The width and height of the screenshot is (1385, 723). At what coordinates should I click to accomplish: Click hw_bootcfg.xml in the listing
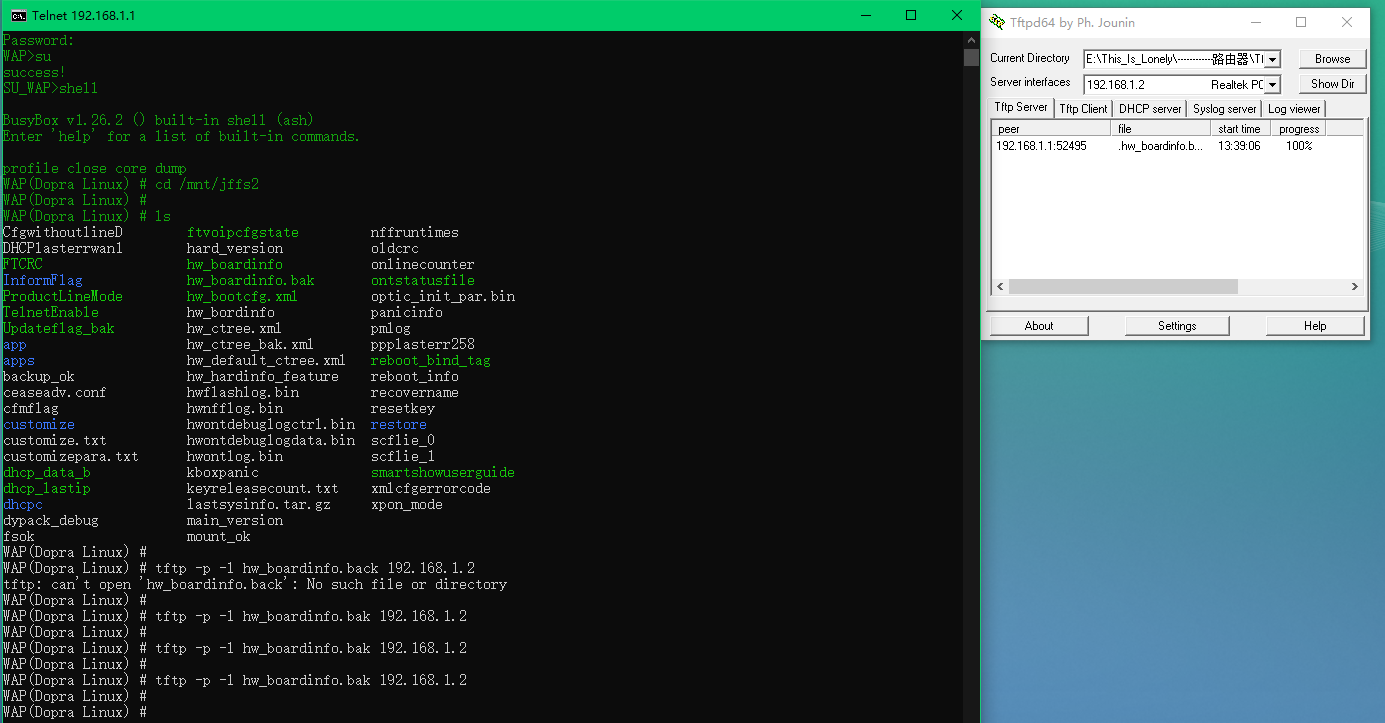(x=242, y=296)
